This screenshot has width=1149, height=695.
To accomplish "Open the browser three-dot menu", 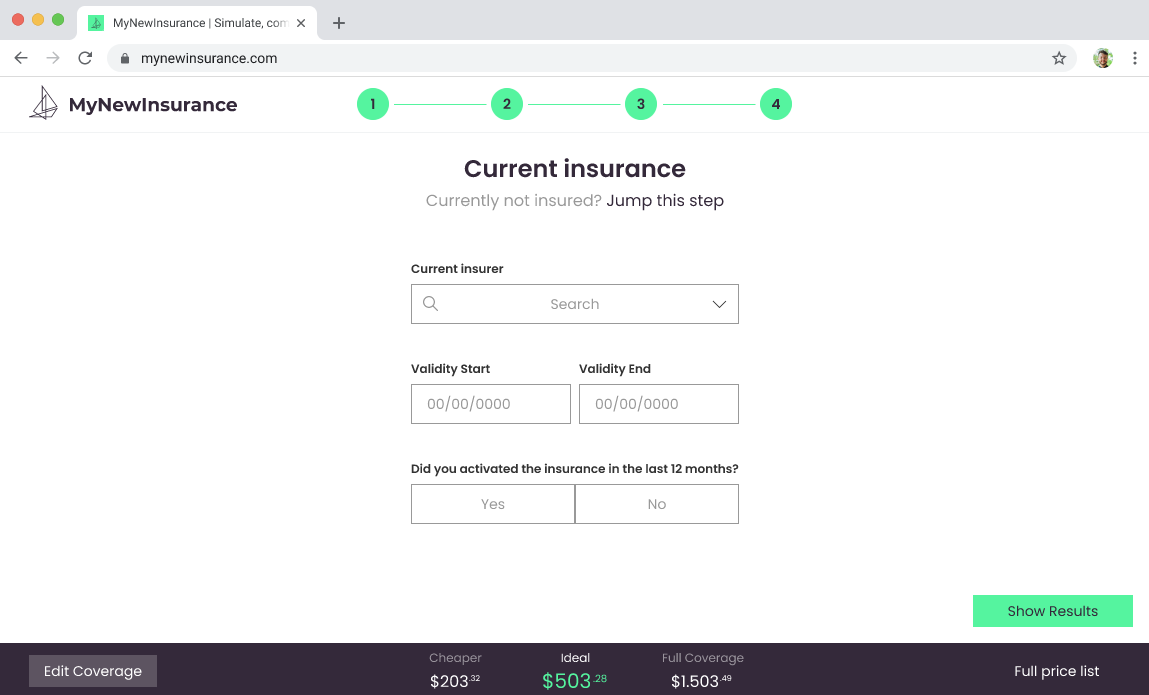I will click(1134, 58).
